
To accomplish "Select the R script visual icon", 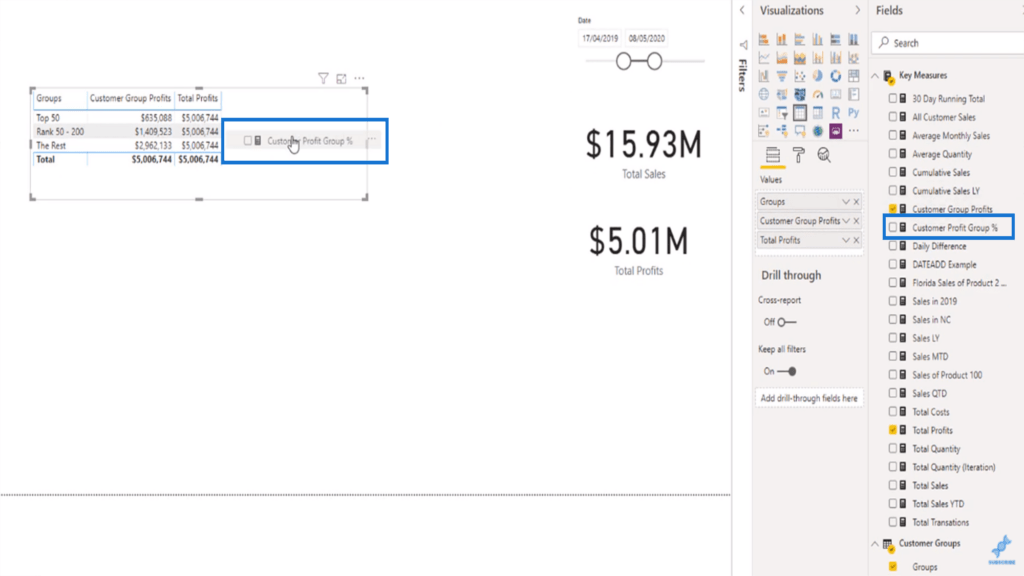I will 836,112.
